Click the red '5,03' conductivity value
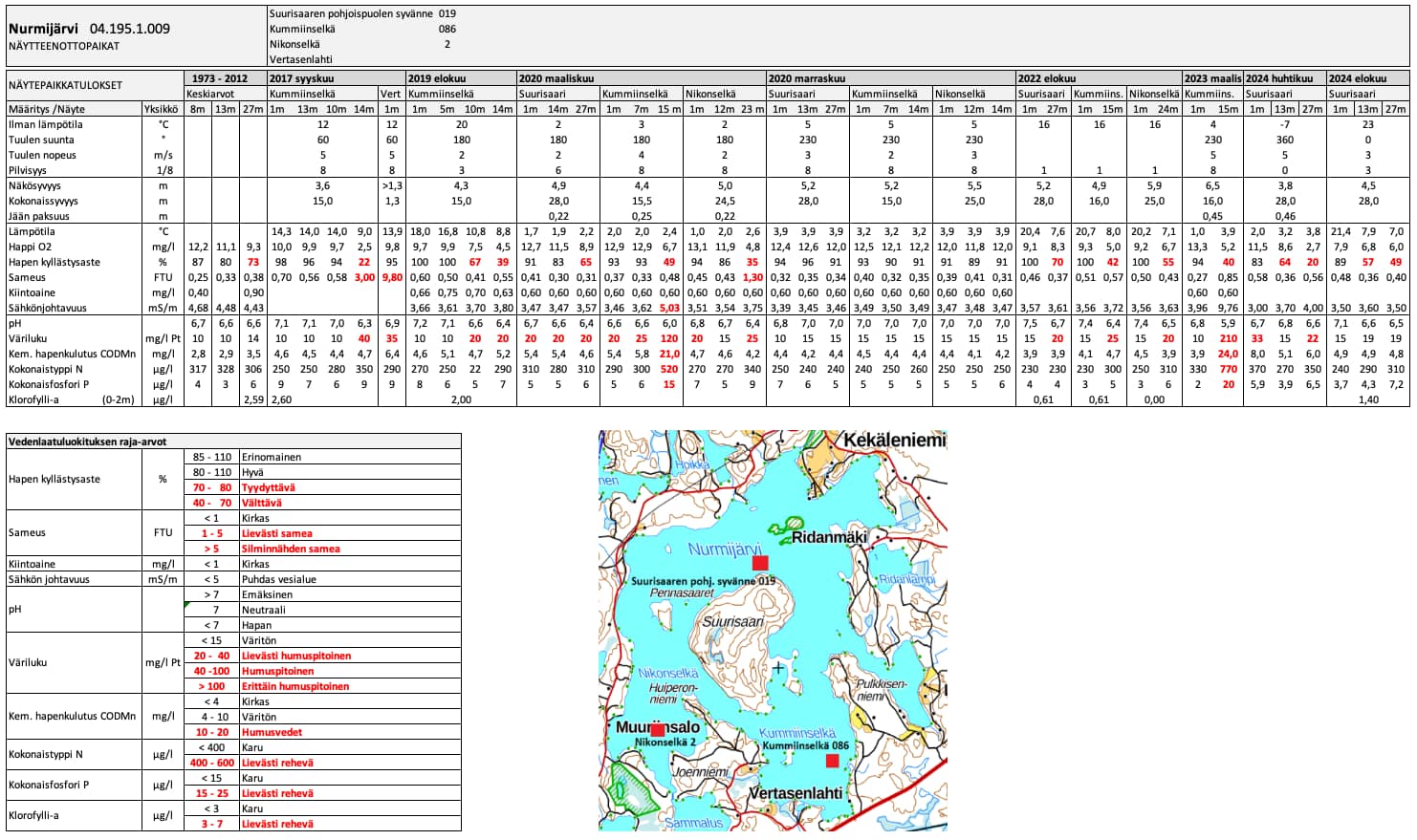 pos(669,308)
